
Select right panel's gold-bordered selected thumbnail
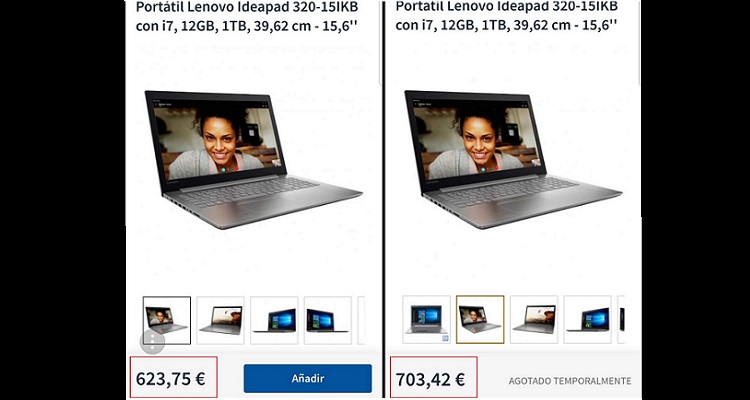point(480,320)
